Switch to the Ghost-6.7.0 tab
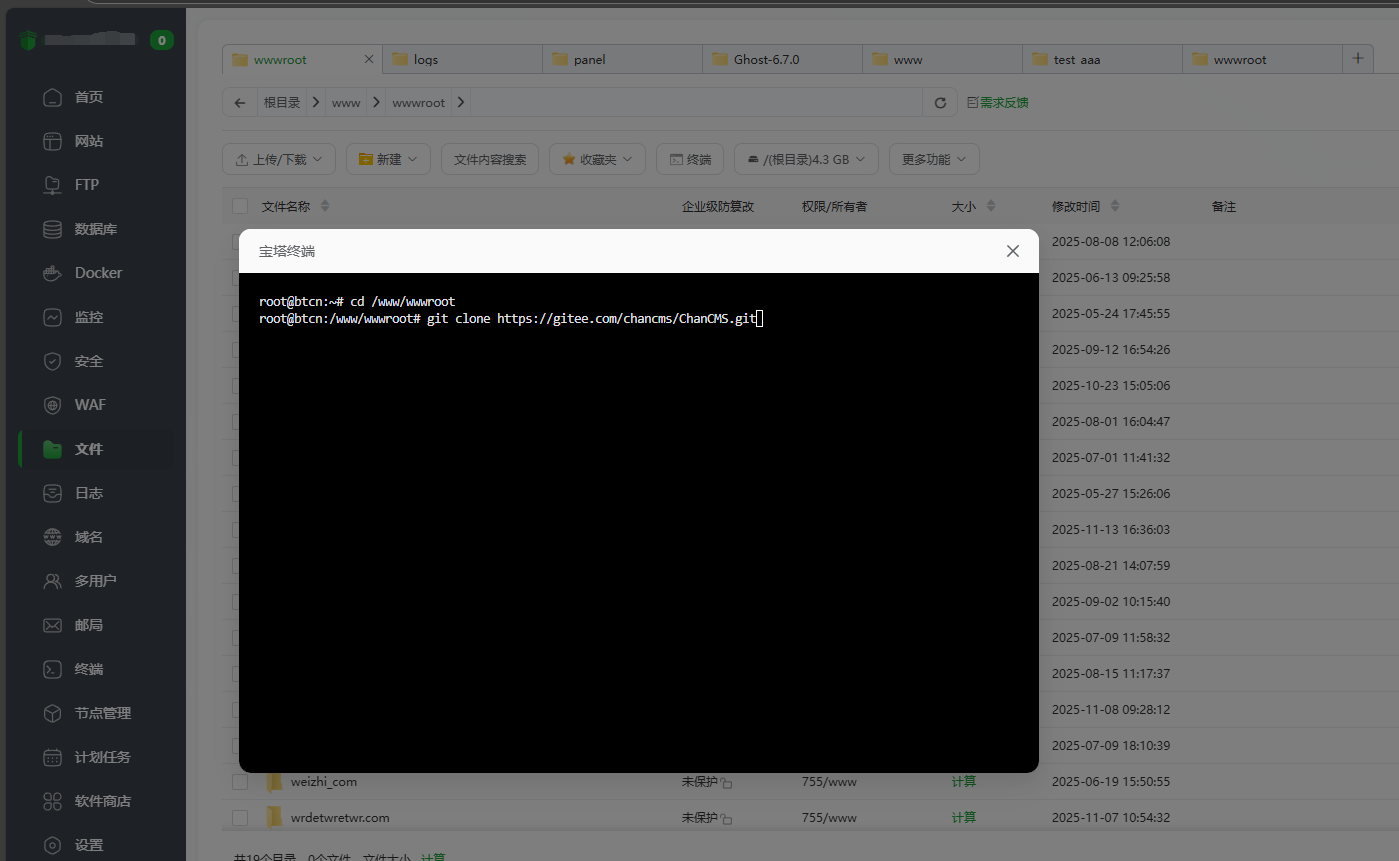The height and width of the screenshot is (861, 1399). click(766, 60)
